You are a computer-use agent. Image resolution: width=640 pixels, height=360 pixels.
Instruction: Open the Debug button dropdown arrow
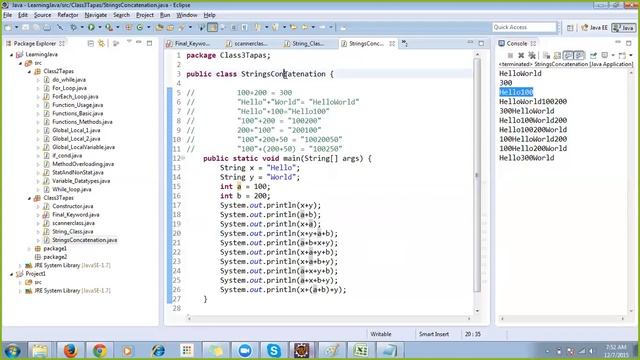[81, 27]
